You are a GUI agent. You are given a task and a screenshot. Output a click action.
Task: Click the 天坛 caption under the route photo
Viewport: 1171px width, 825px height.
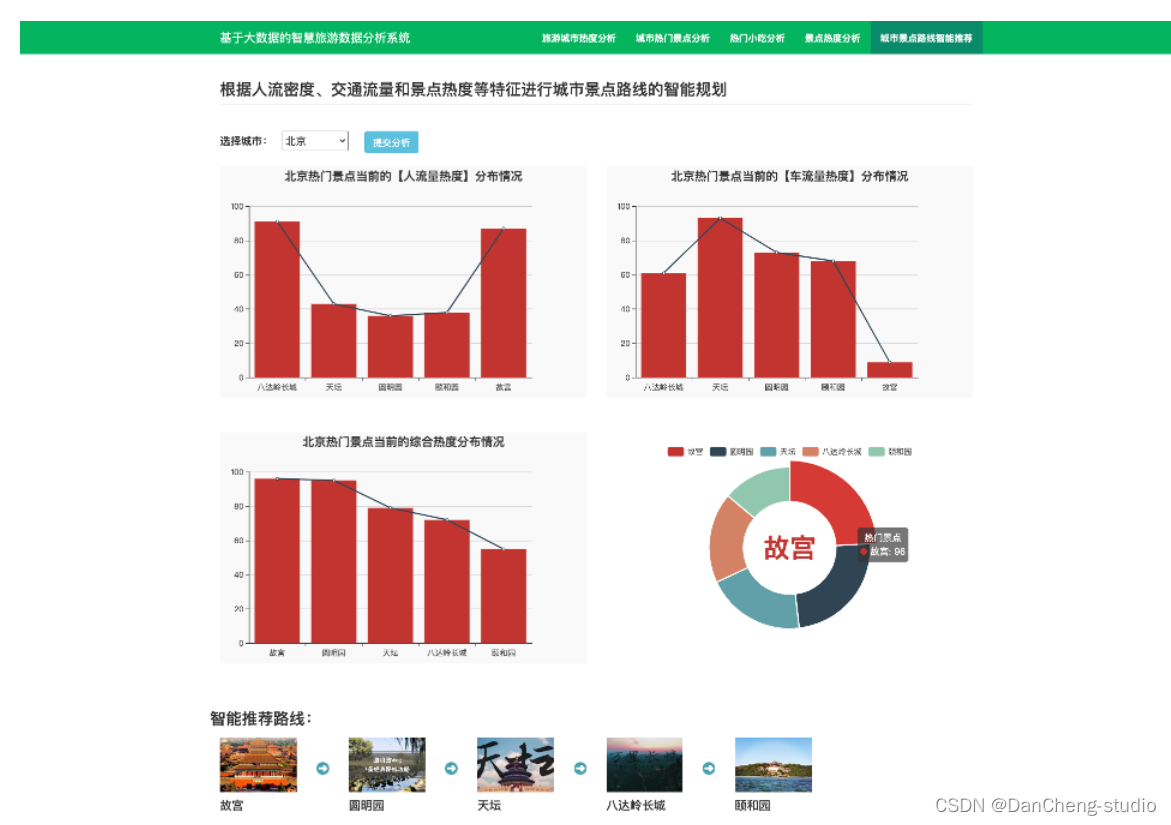click(x=489, y=806)
